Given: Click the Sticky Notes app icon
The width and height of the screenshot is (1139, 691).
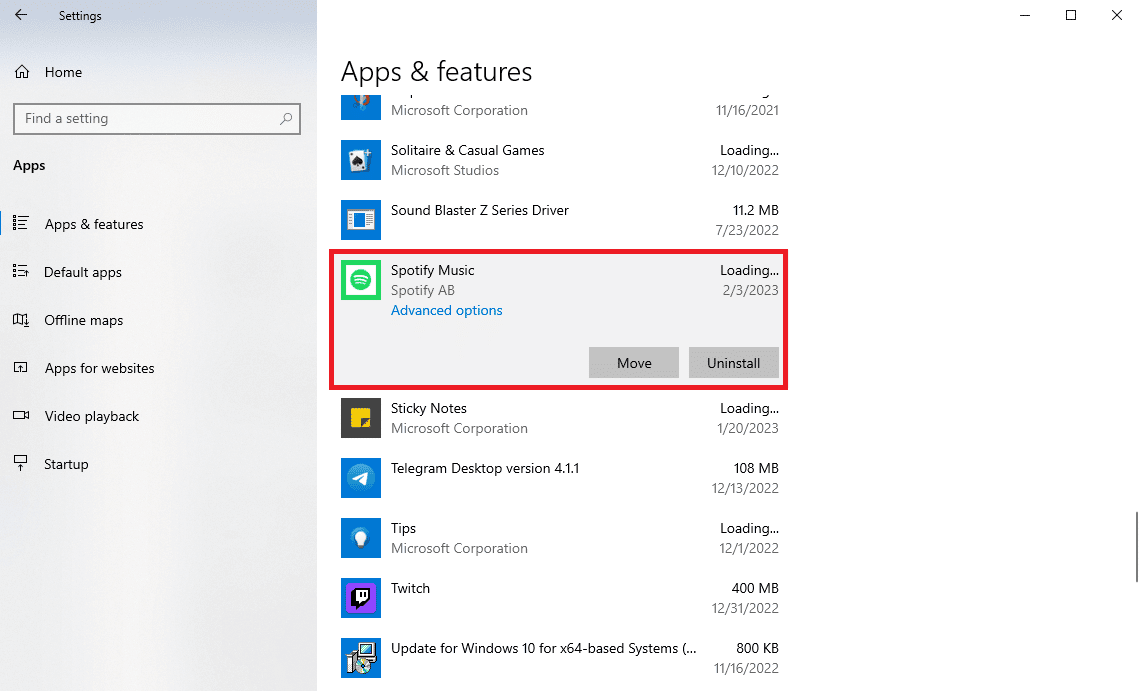Looking at the screenshot, I should pyautogui.click(x=361, y=418).
